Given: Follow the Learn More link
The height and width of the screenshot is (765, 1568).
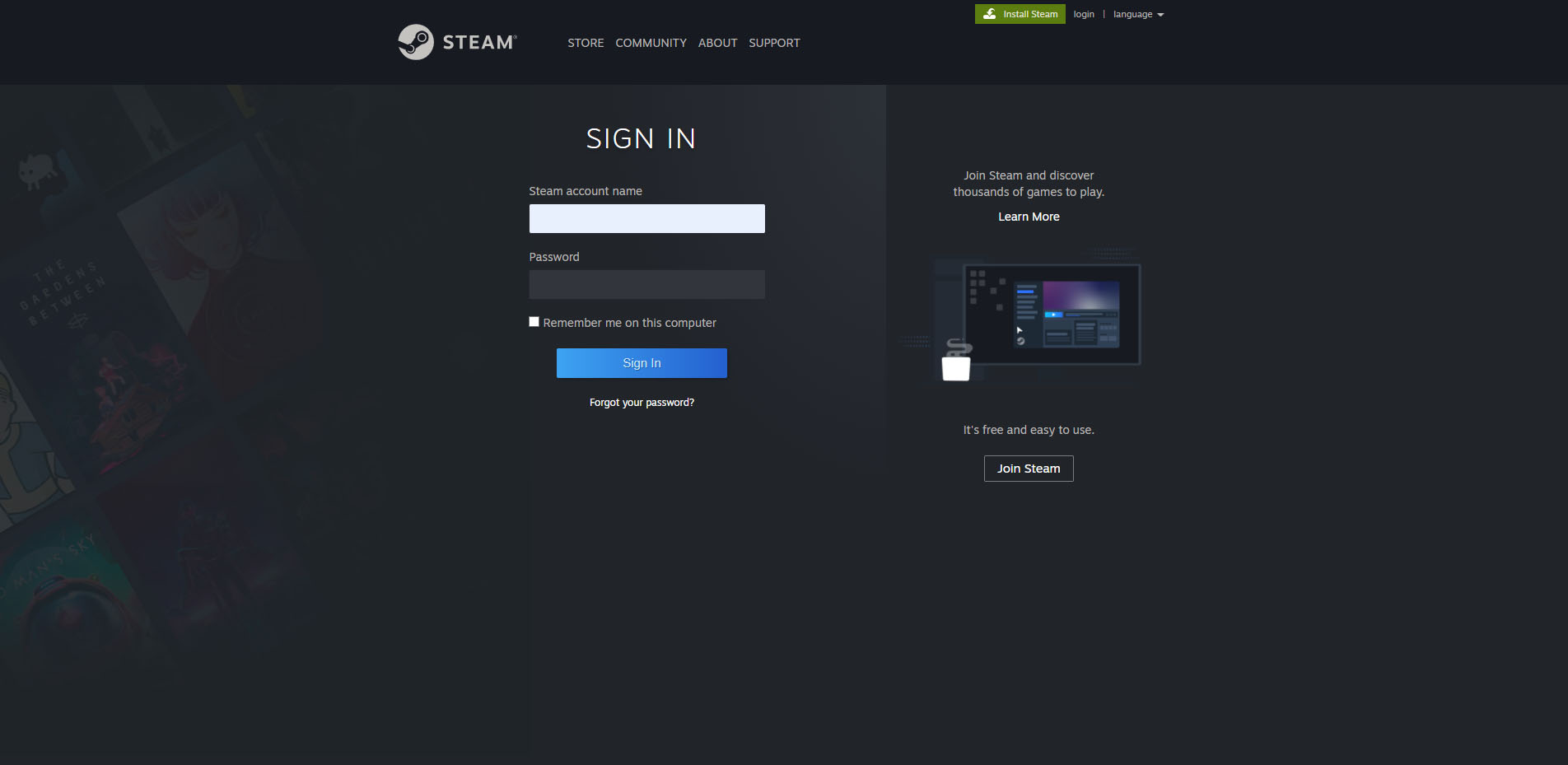Looking at the screenshot, I should 1029,217.
